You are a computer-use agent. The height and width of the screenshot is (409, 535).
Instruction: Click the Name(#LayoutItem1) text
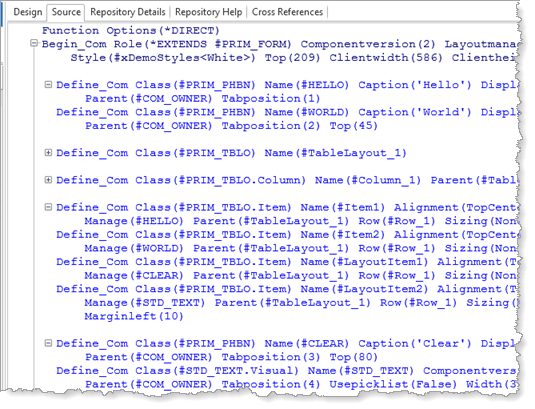click(364, 262)
